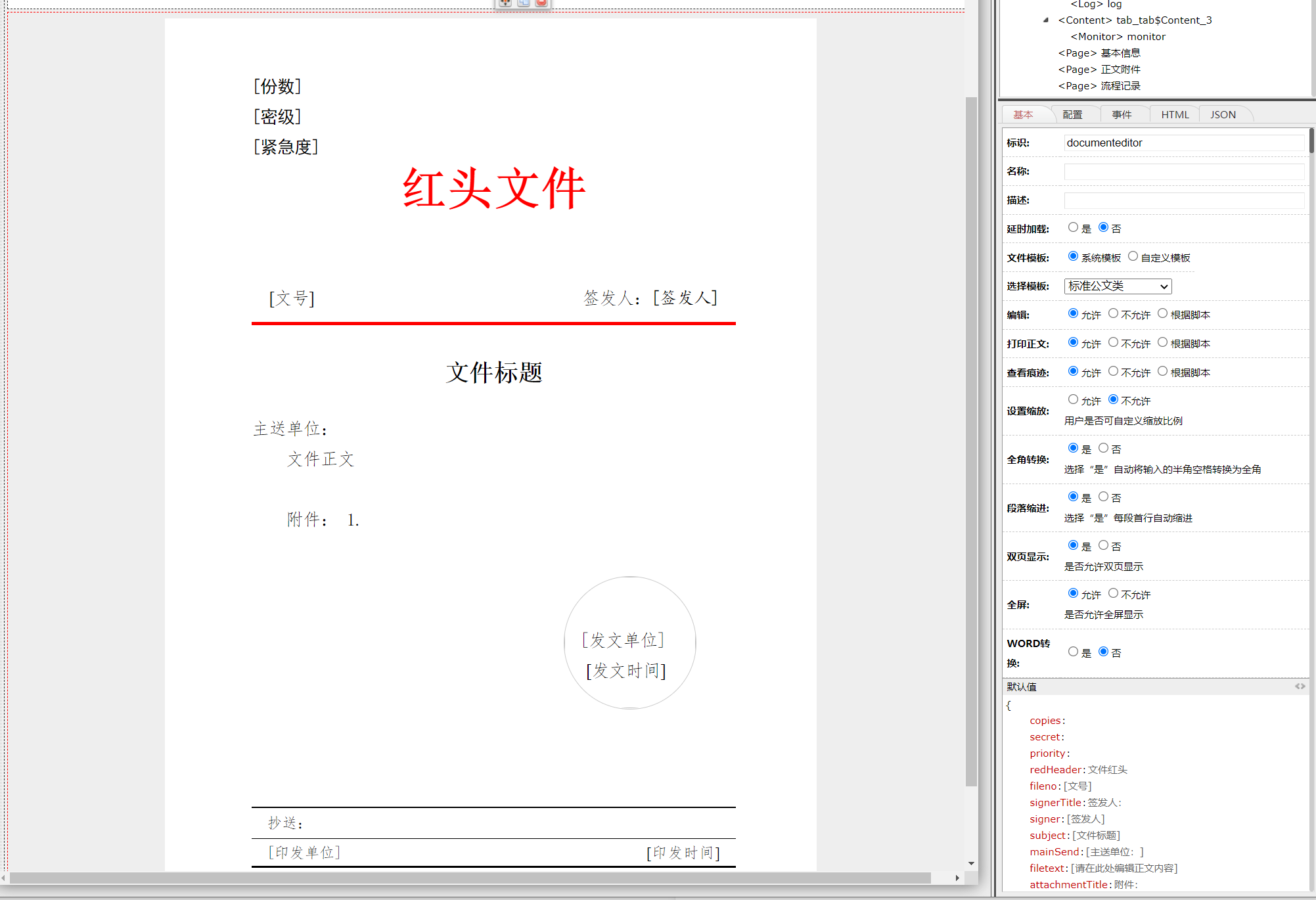Open the JSON tab
Screen dimensions: 1316x900
point(1223,114)
